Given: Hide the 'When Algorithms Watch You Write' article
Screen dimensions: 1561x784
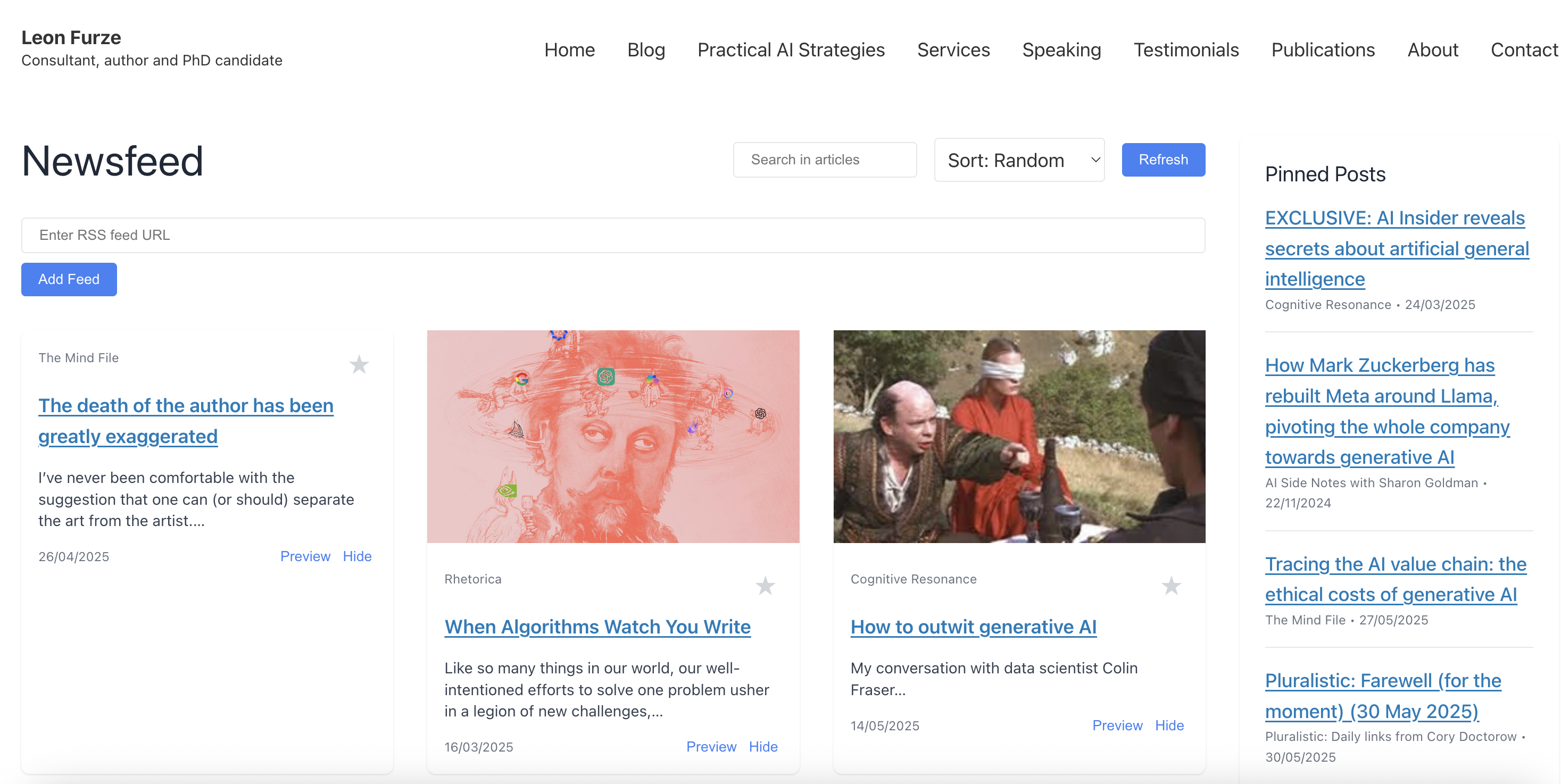Looking at the screenshot, I should point(763,746).
